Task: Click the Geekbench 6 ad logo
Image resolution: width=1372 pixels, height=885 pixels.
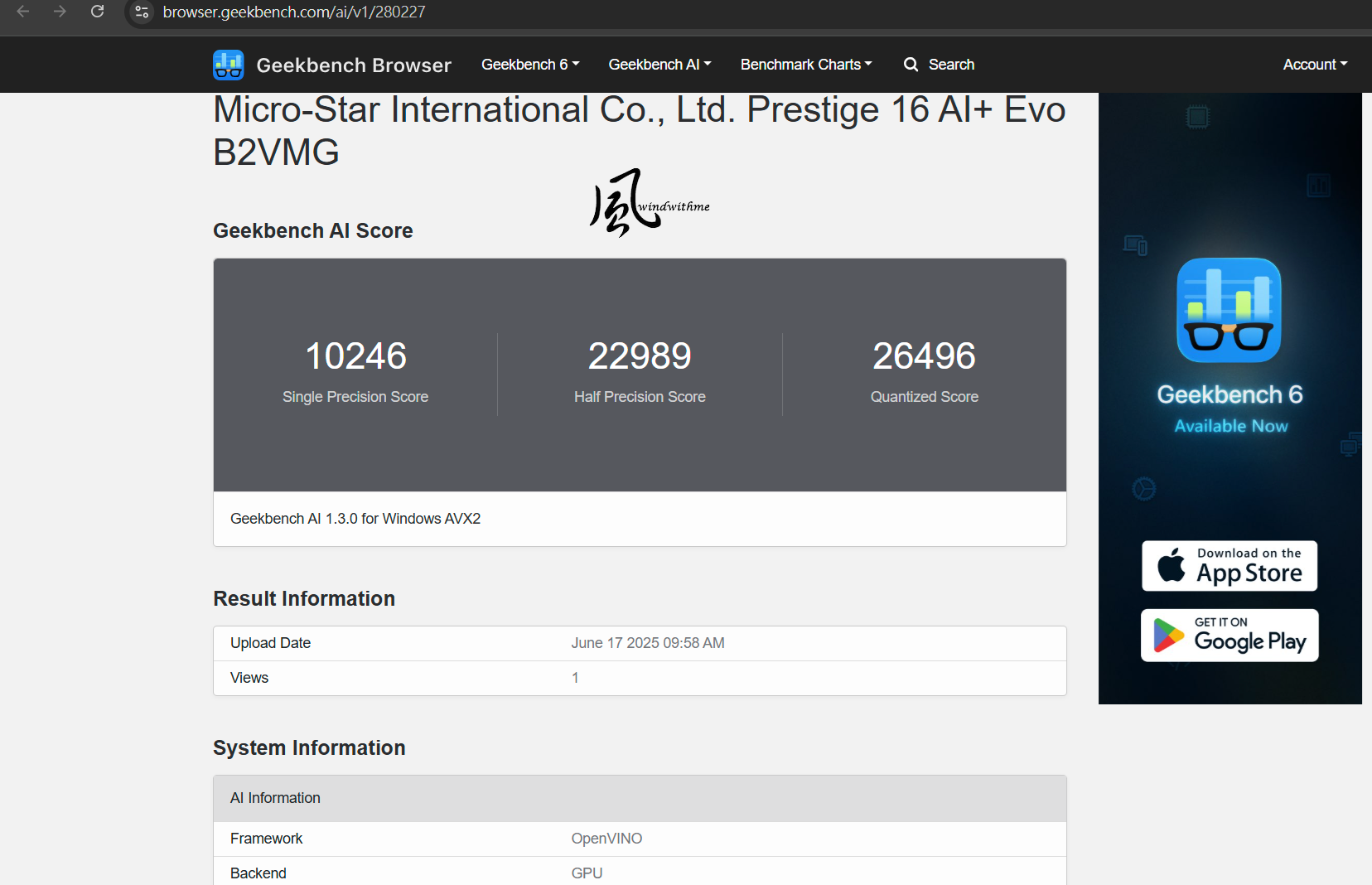Action: 1229,310
